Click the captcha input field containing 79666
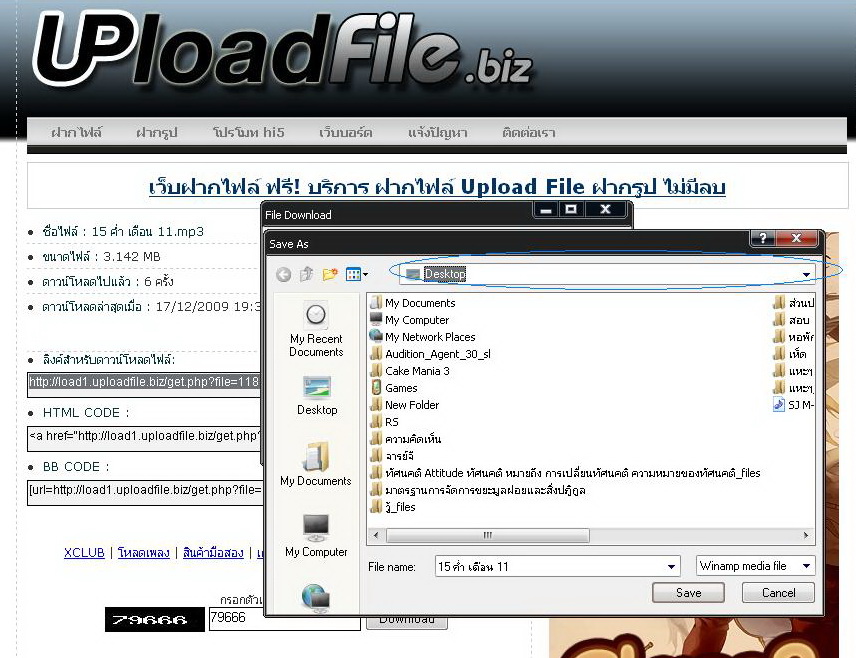Viewport: 856px width, 658px height. (x=284, y=618)
